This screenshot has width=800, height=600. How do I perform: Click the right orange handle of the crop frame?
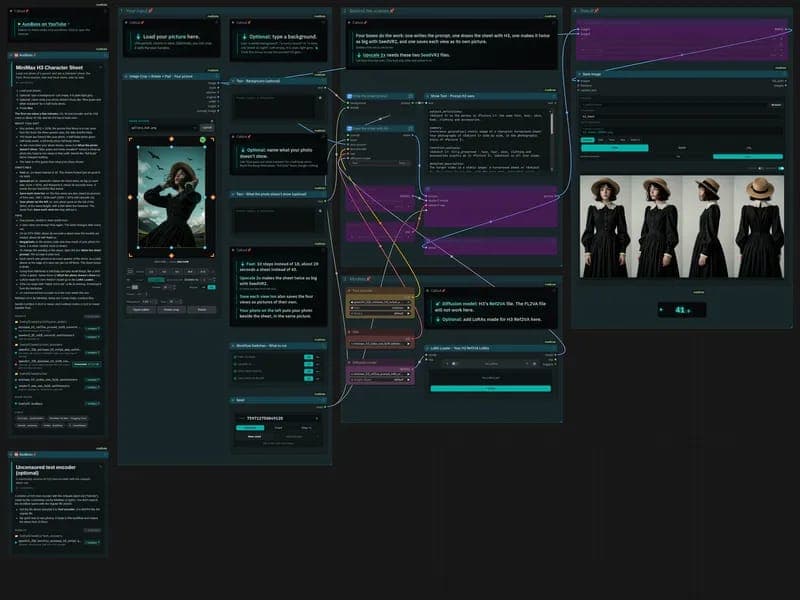(x=213, y=197)
